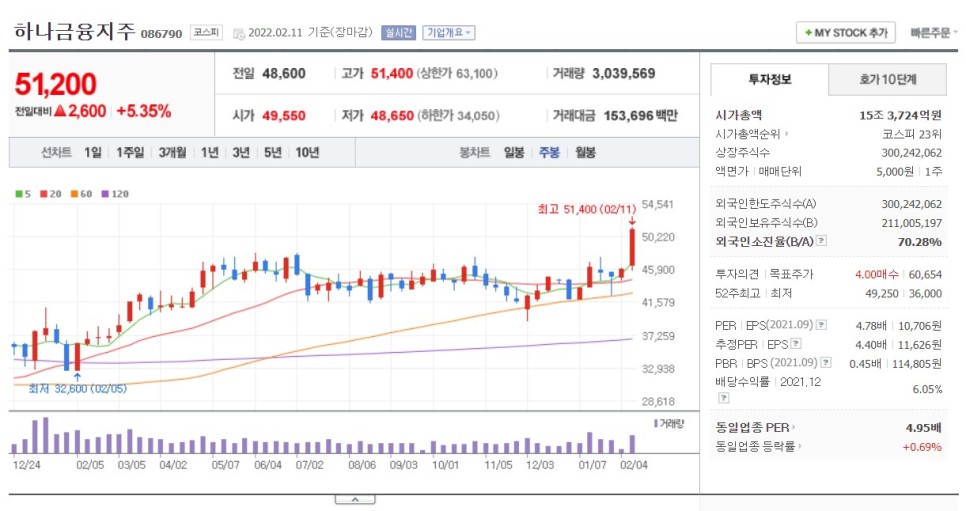Click 거래대금 153,696 백만 value
Viewport: 966px width, 511px height.
pos(640,115)
